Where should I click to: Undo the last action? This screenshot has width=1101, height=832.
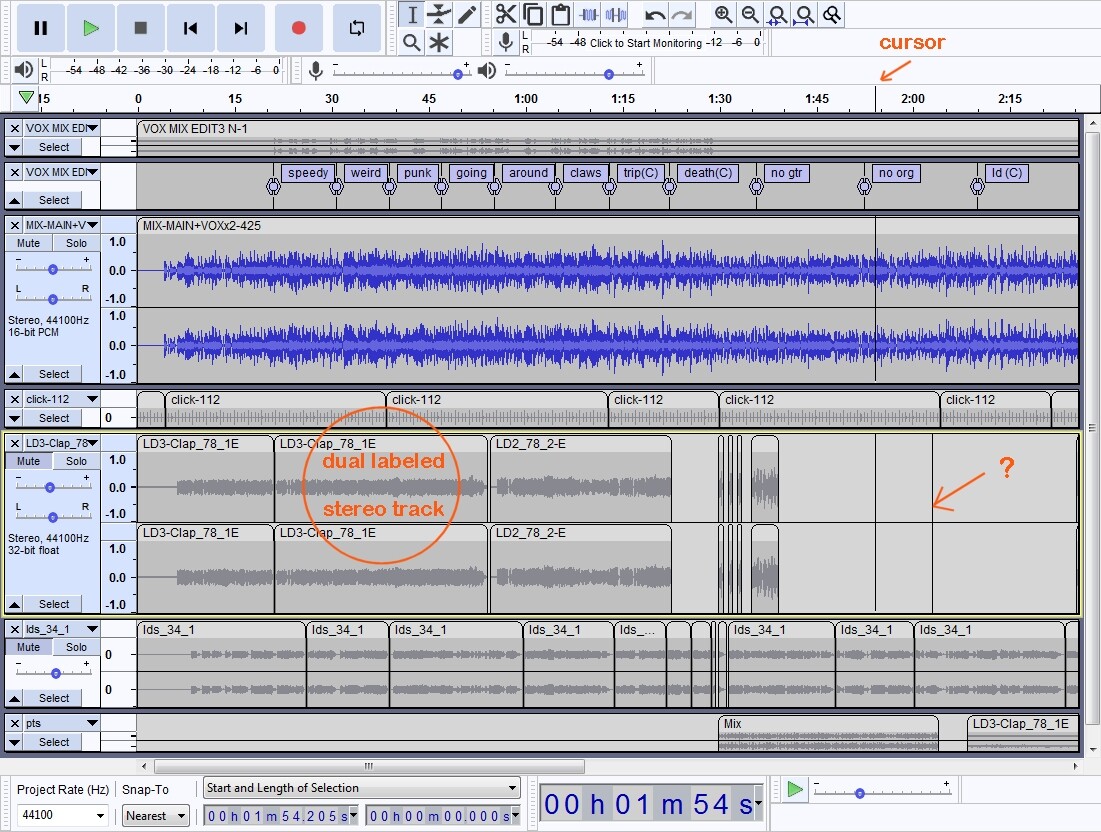[x=654, y=15]
